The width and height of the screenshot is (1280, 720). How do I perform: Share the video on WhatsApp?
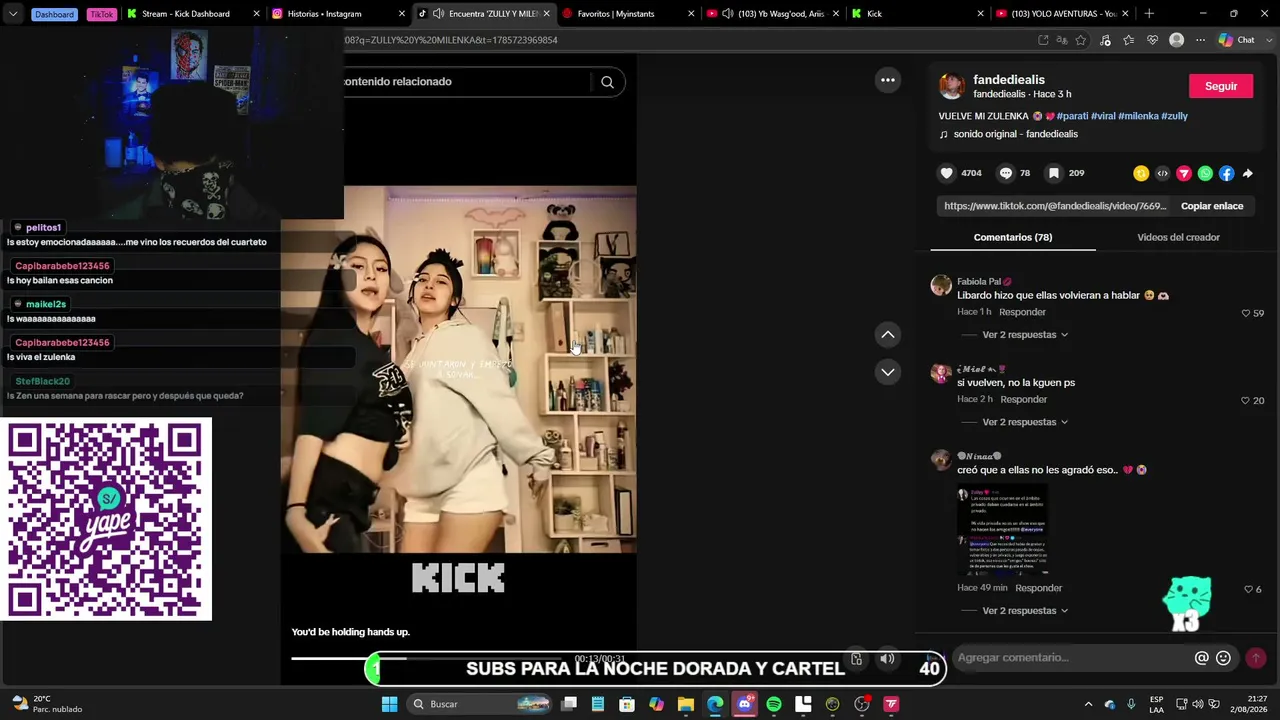click(x=1205, y=173)
